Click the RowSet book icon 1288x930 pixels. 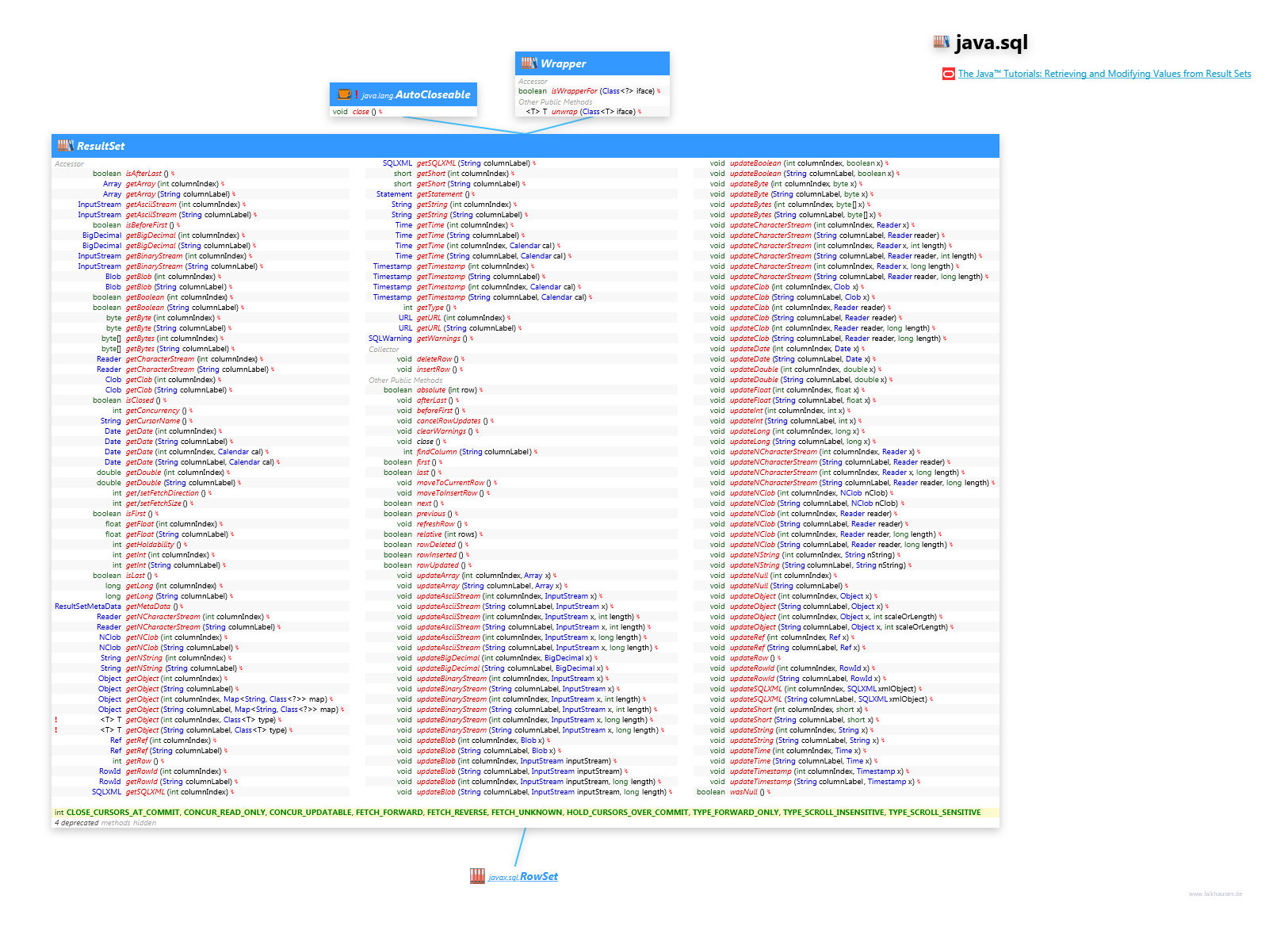[x=477, y=876]
